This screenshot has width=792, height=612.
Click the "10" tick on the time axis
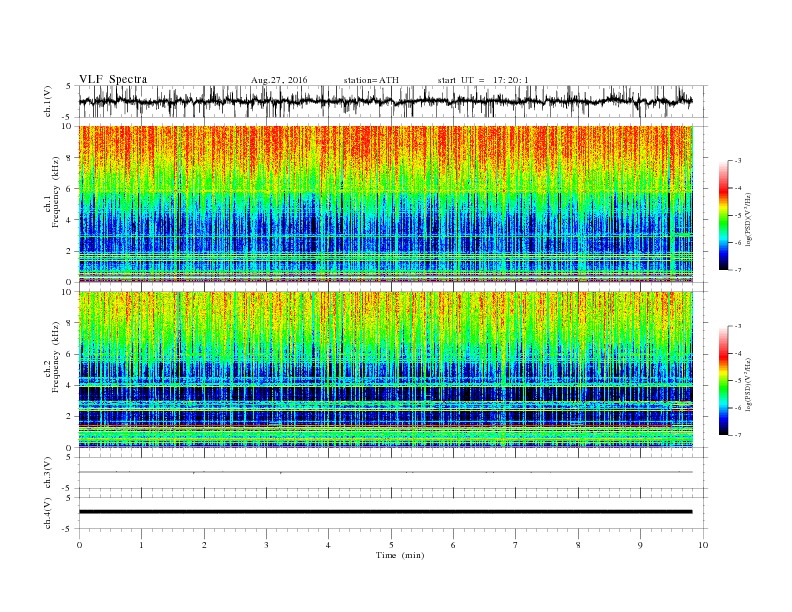pos(703,545)
